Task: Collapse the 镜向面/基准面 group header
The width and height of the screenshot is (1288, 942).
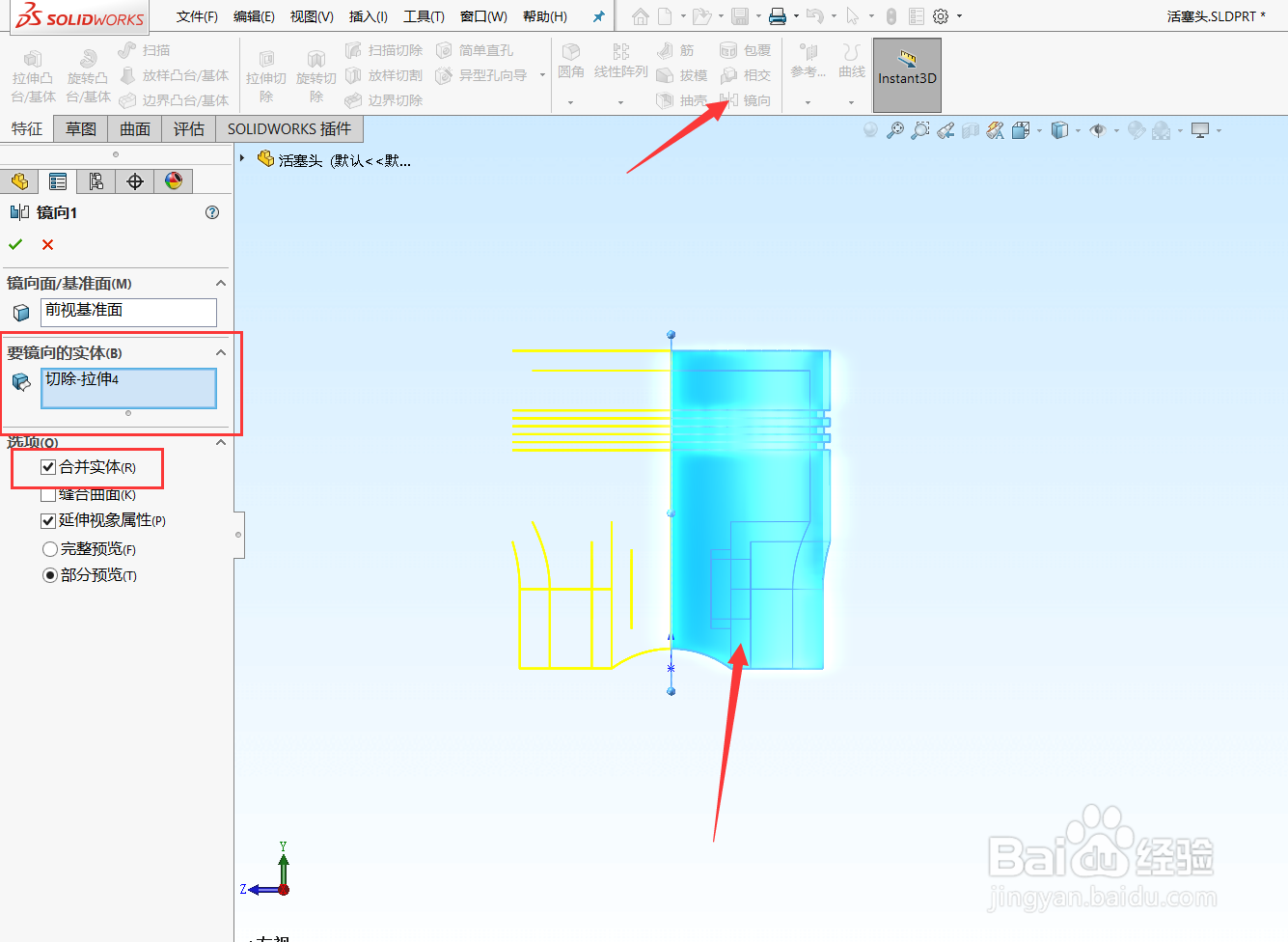Action: coord(221,284)
